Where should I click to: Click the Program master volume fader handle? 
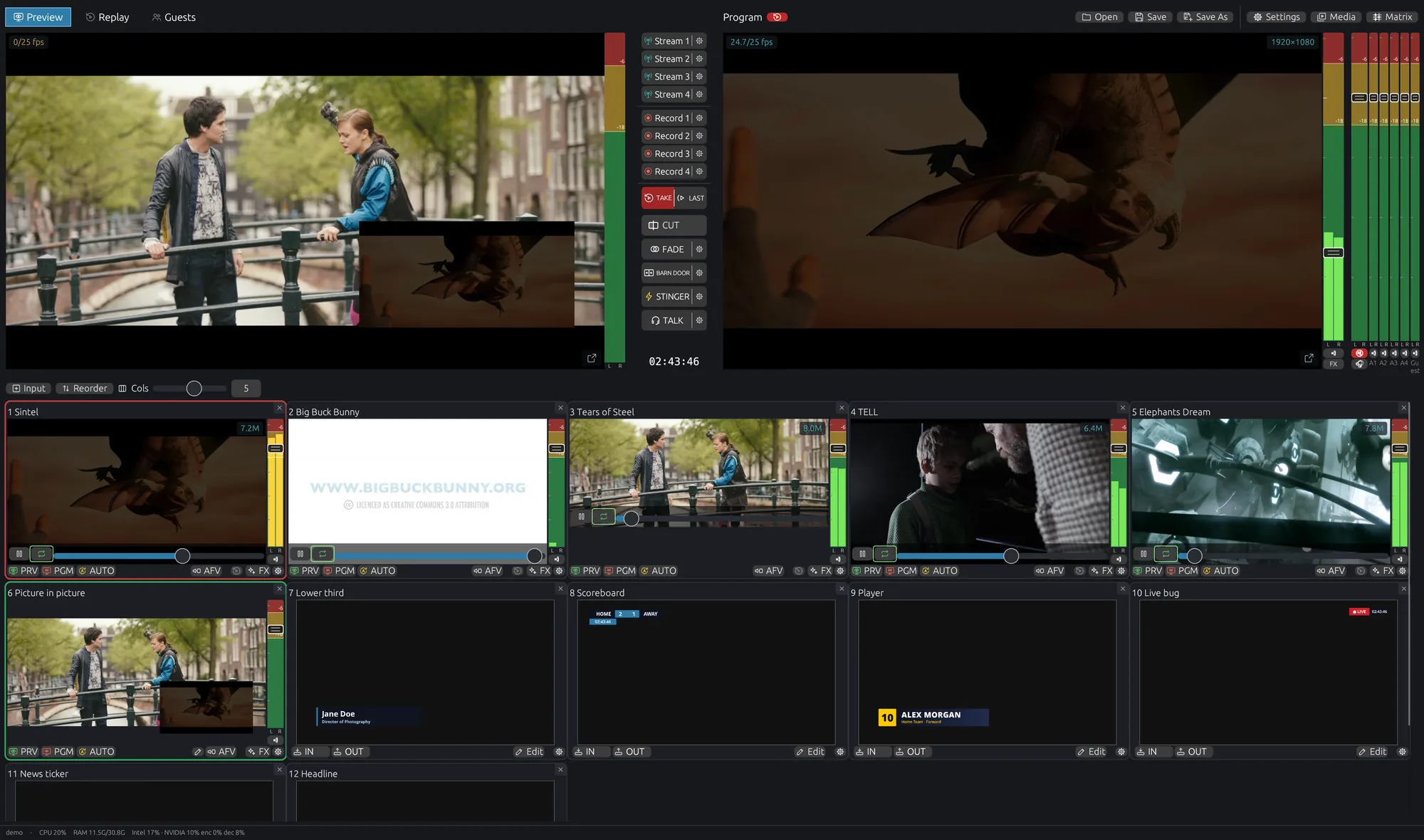[x=1333, y=253]
